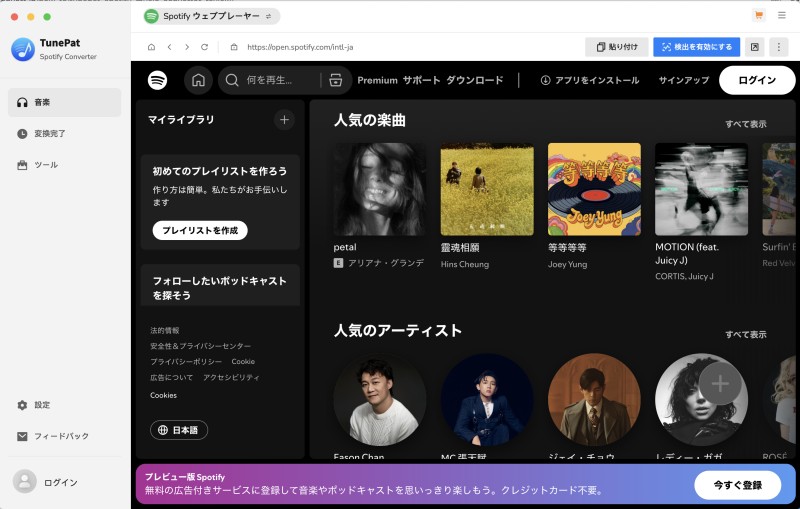Switch source via Spotify ウェブプレーヤー selector

click(212, 16)
